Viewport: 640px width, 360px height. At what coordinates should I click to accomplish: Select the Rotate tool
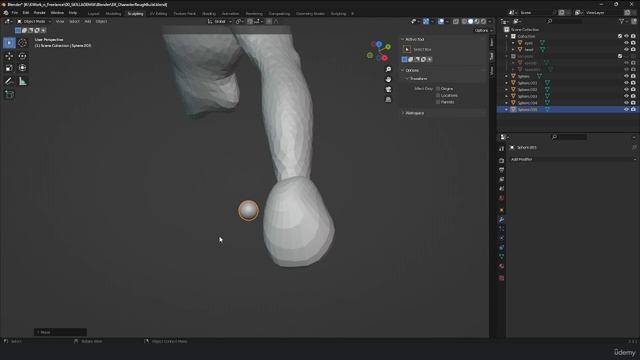(x=22, y=56)
